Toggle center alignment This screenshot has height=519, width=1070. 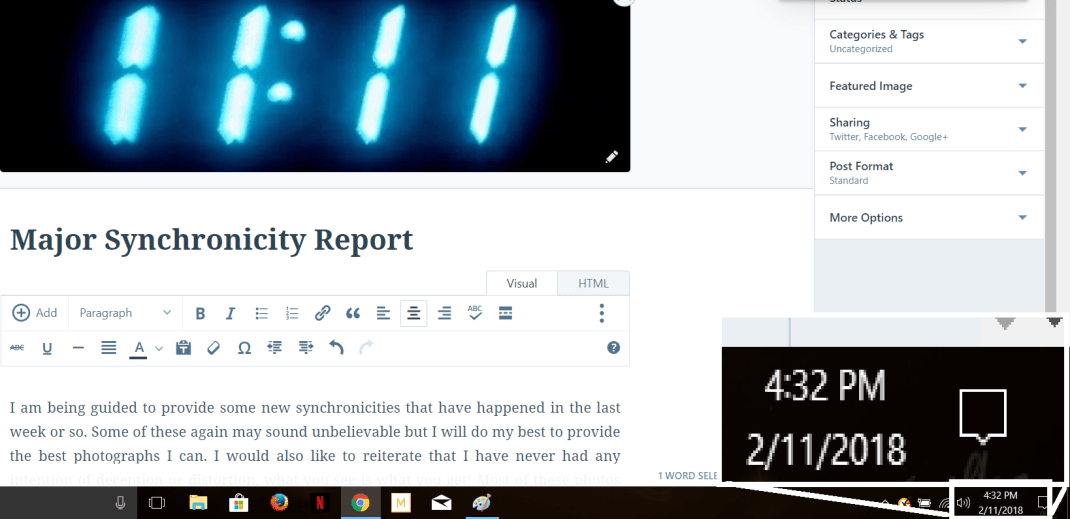point(413,313)
